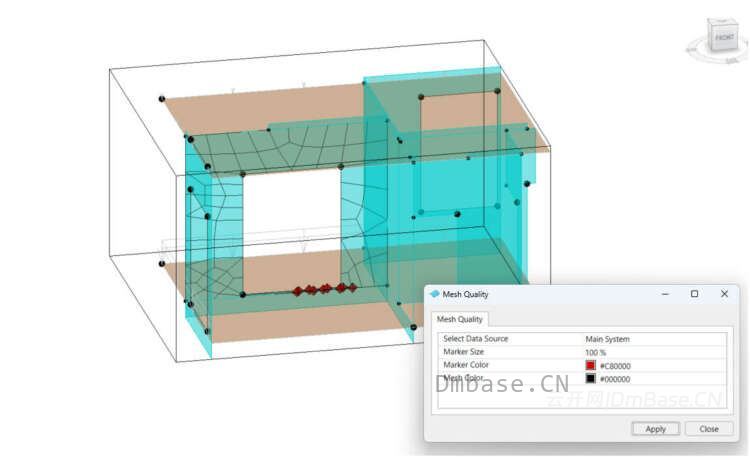Minimize the Mesh Quality dialog
Image resolution: width=750 pixels, height=457 pixels.
tap(665, 294)
